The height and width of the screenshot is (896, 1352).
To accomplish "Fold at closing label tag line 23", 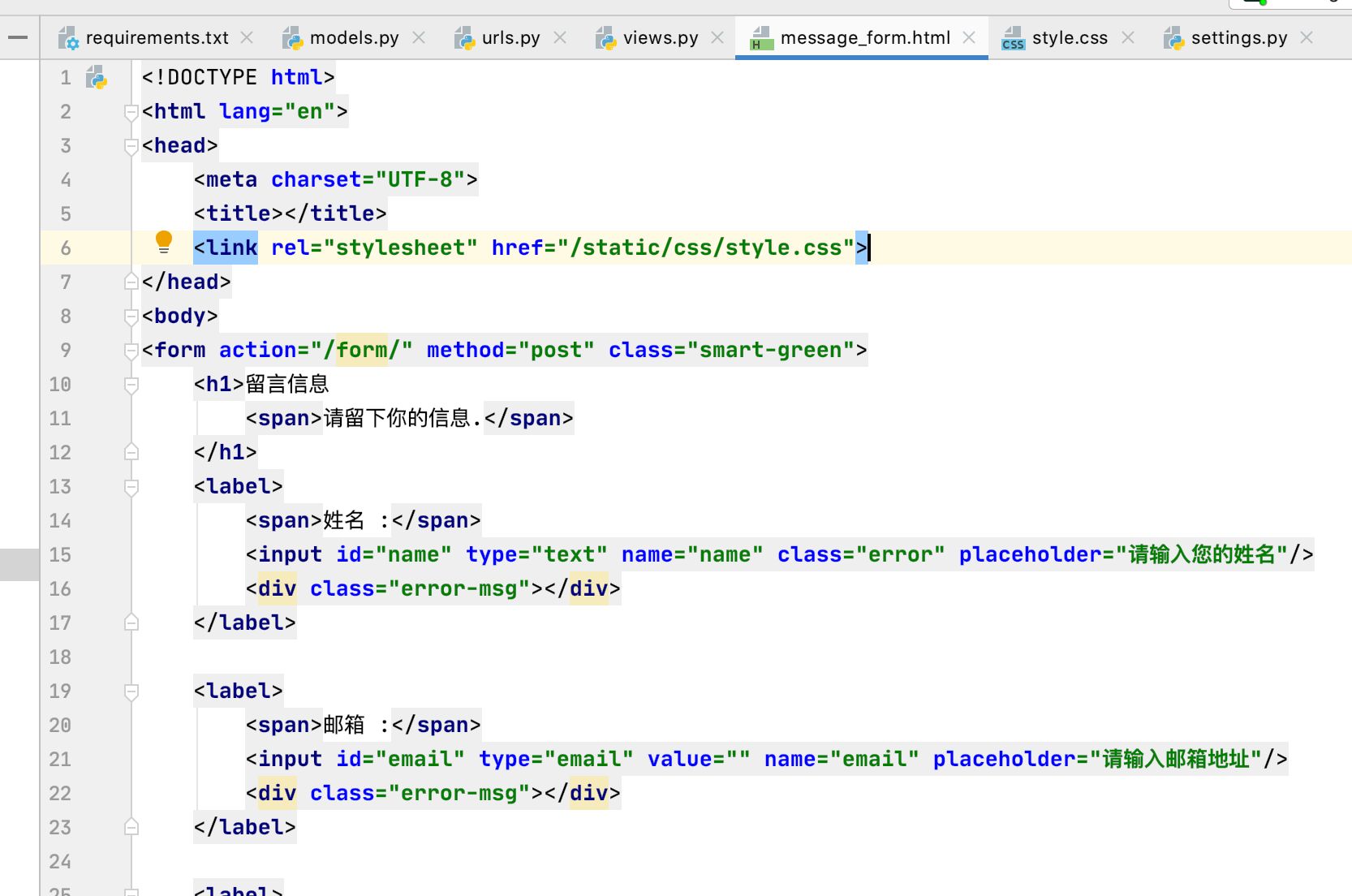I will pyautogui.click(x=131, y=827).
